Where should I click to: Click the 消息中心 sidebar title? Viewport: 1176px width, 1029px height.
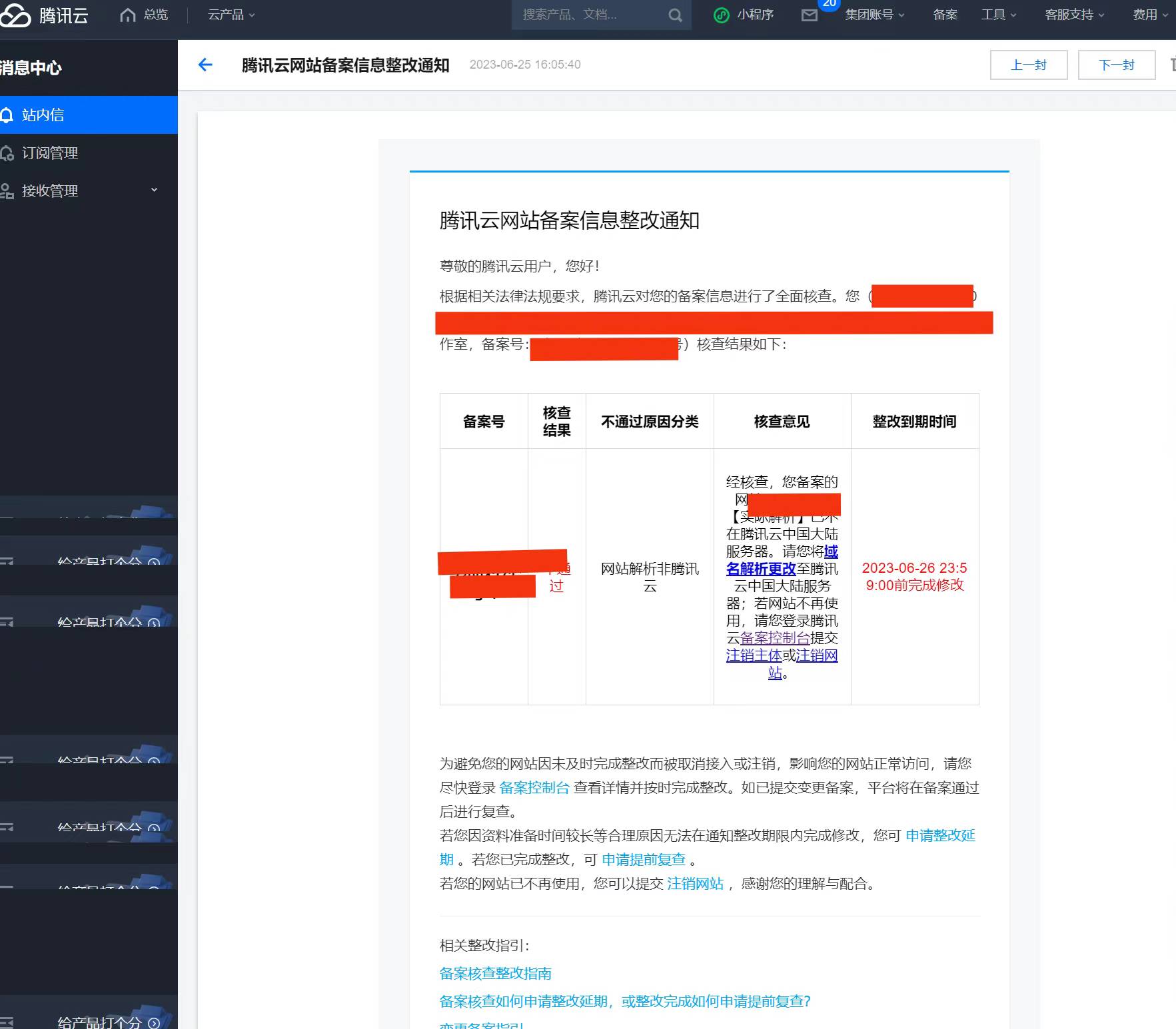click(31, 67)
